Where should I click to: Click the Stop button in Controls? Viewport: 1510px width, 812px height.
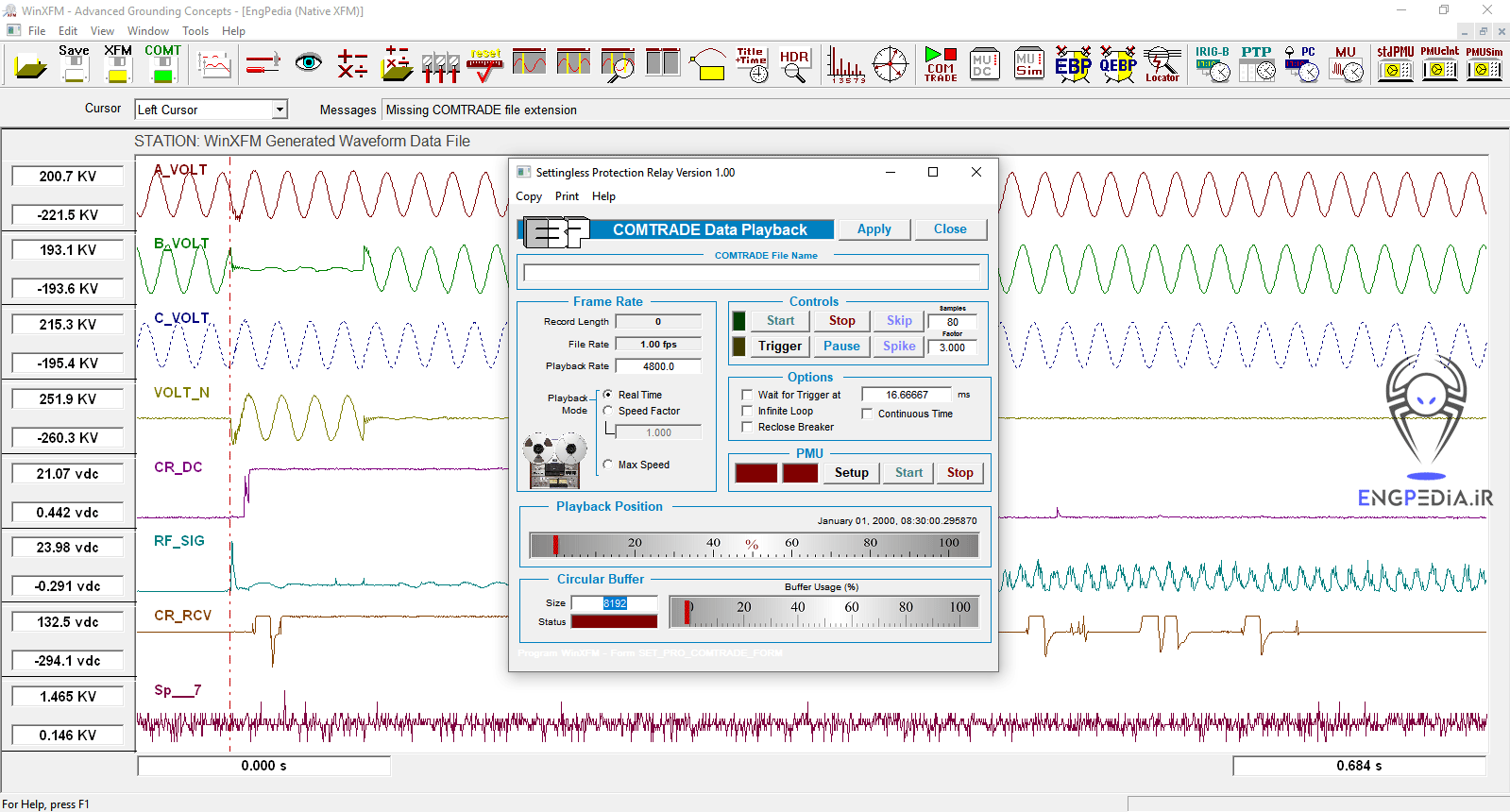point(842,321)
